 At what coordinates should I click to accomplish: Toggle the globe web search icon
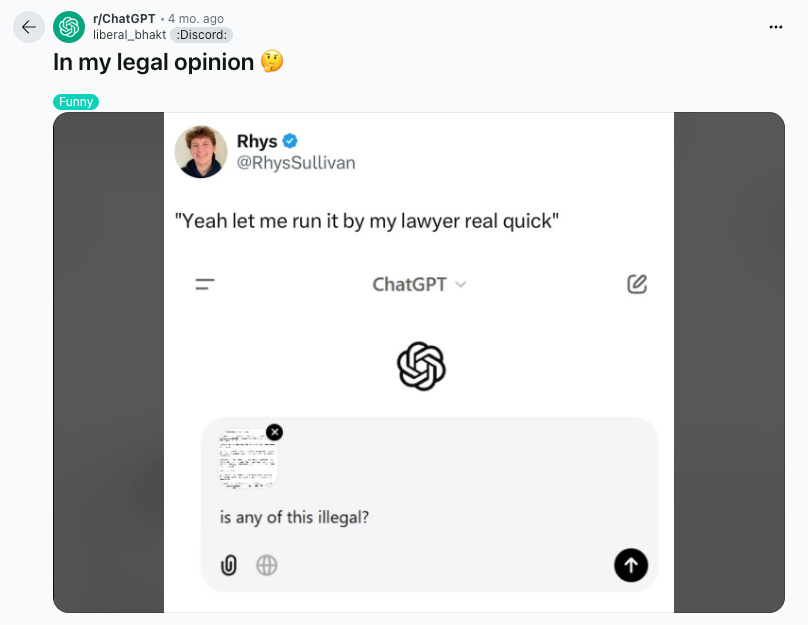[x=266, y=565]
